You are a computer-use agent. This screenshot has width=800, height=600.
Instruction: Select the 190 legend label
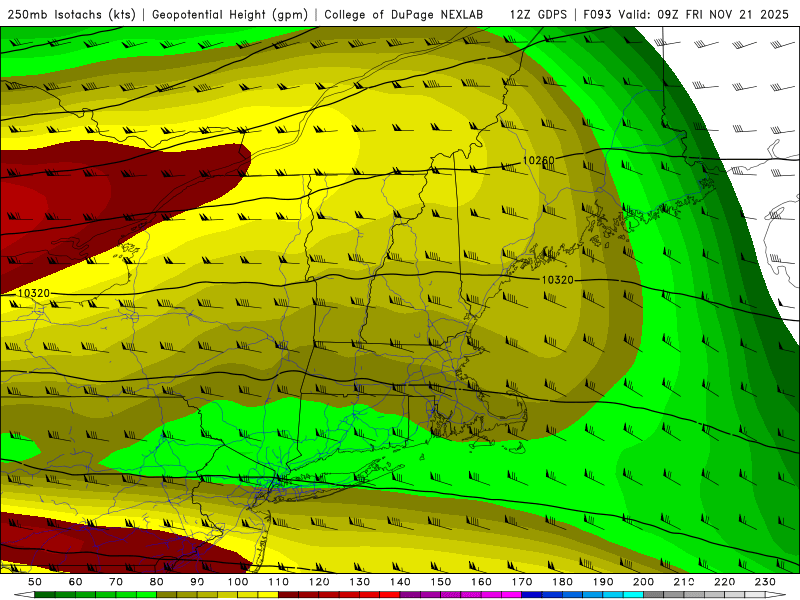click(x=603, y=582)
